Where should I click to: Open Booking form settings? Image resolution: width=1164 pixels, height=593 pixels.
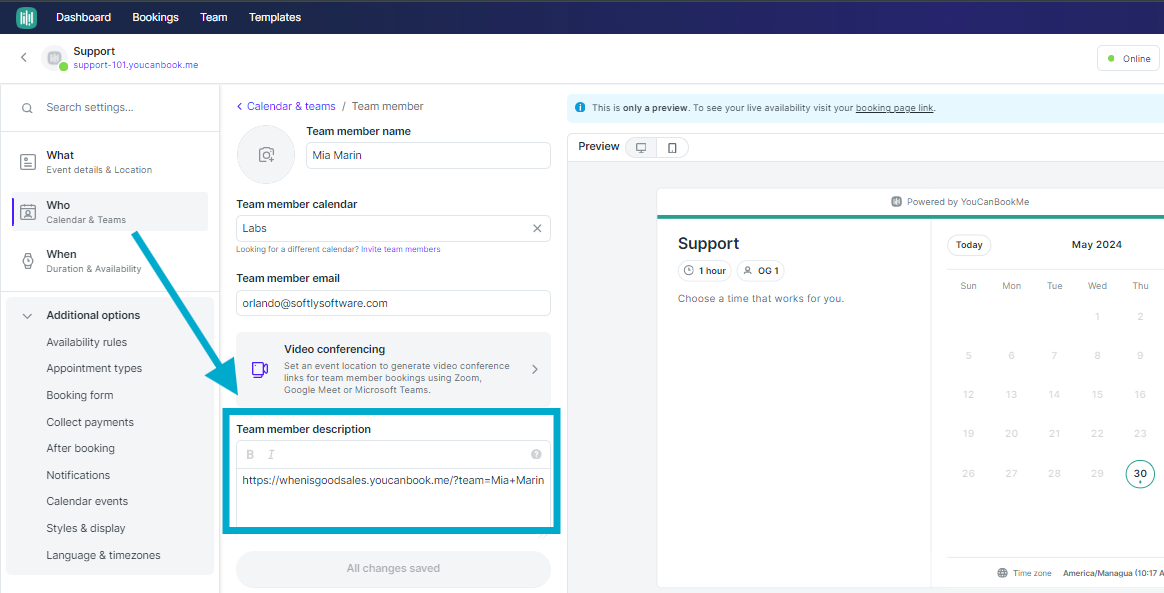point(80,395)
